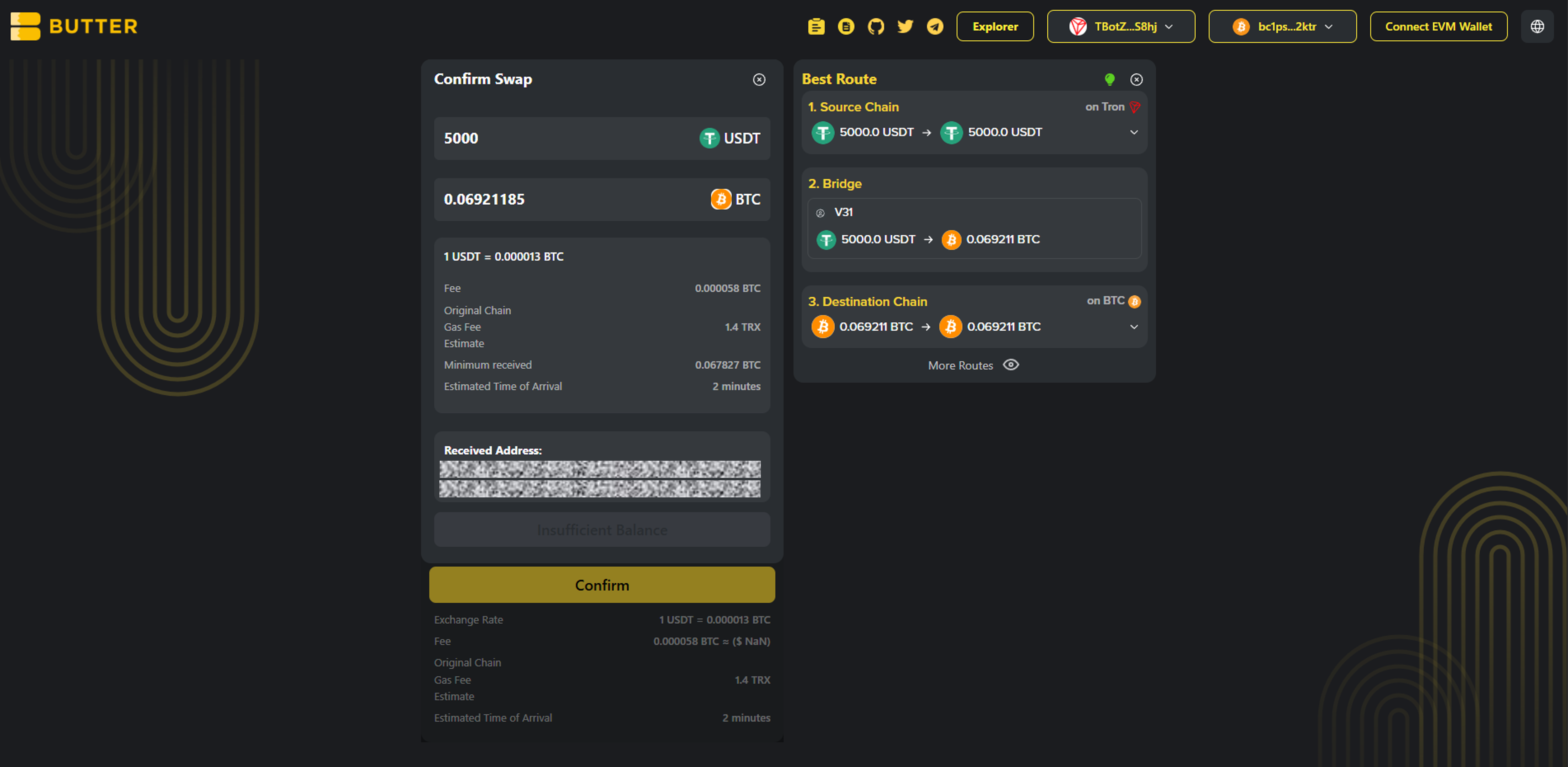Click the Minimum received value 0.067827 BTC
The image size is (1568, 767).
pos(727,364)
